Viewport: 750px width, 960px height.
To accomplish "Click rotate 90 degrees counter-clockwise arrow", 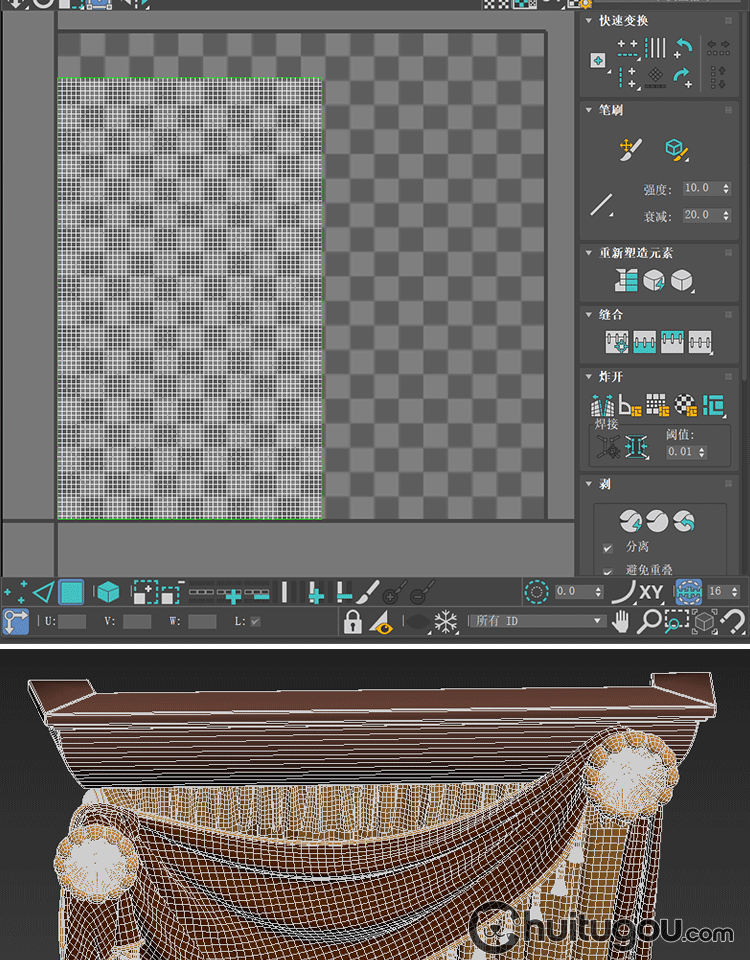I will click(684, 47).
